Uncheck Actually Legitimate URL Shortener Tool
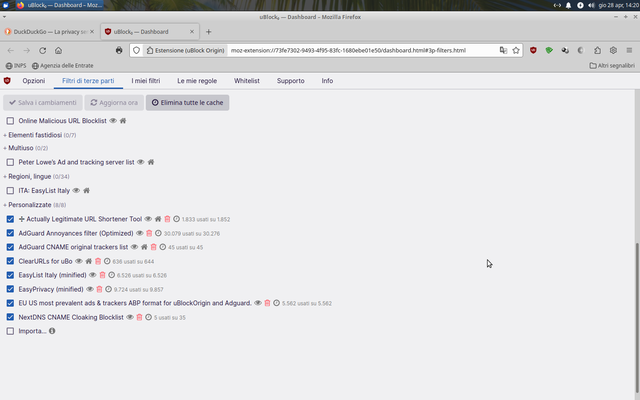The height and width of the screenshot is (400, 640). coord(10,219)
